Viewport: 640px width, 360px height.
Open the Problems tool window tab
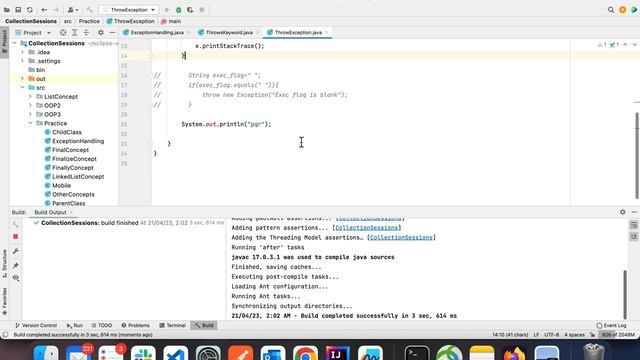[x=136, y=325]
